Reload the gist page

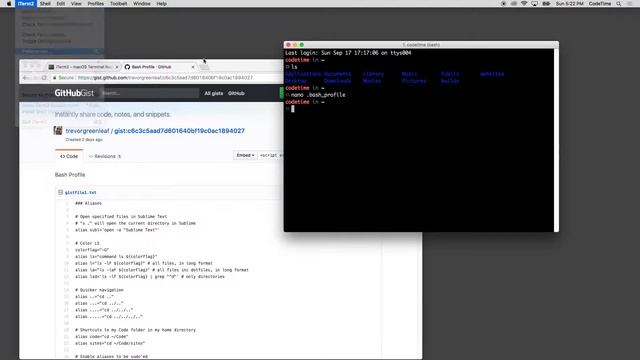tap(44, 78)
